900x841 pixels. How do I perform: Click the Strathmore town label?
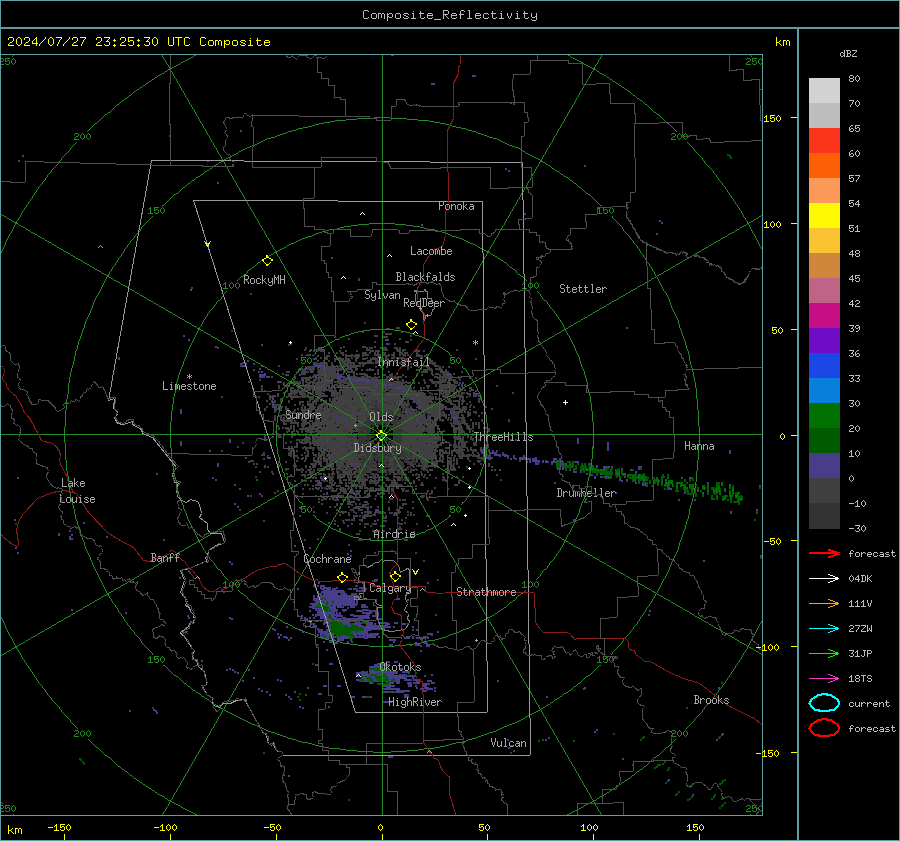click(x=486, y=592)
